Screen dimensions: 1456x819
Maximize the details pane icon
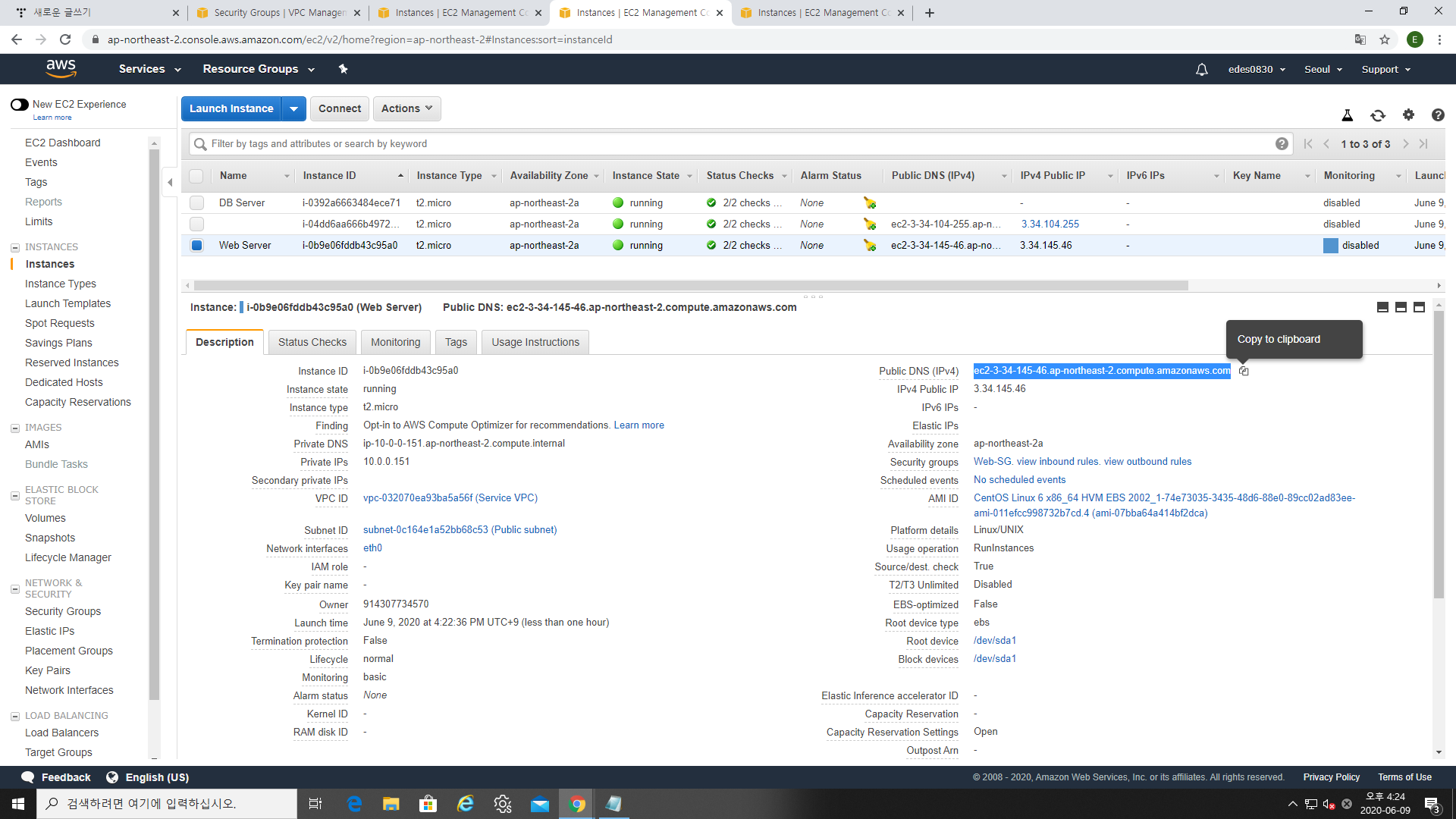1420,307
